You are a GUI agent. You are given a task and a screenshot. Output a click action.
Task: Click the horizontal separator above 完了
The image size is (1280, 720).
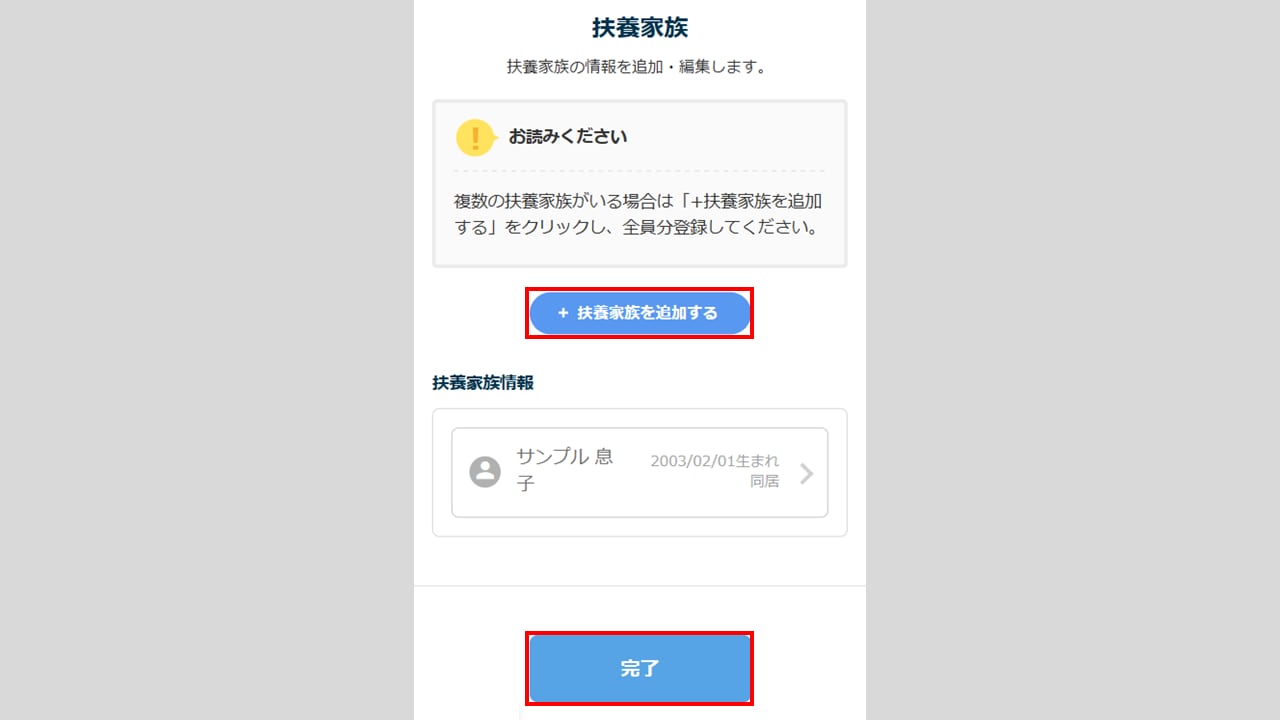coord(640,586)
